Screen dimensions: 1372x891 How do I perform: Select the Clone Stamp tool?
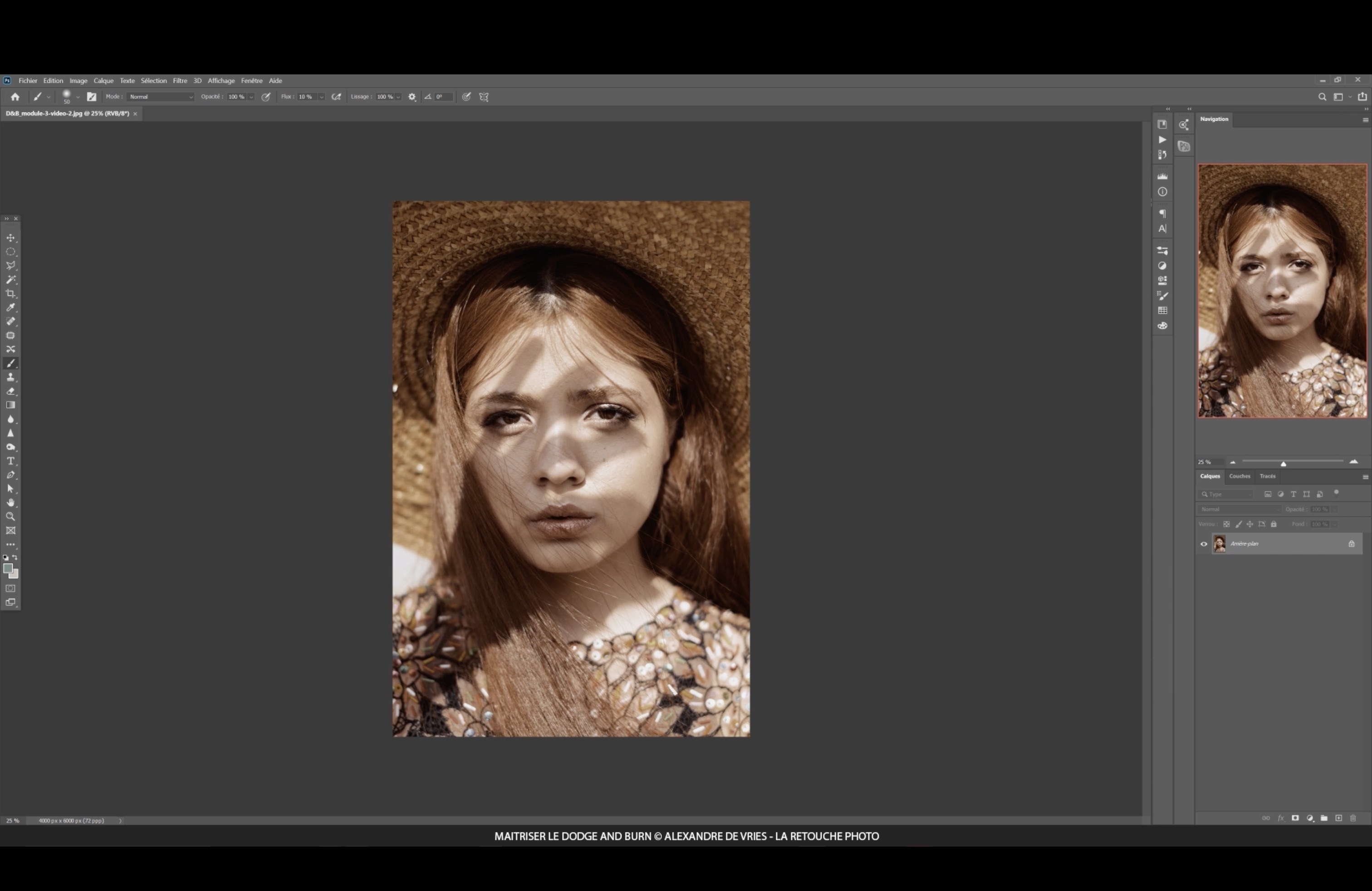[x=10, y=377]
